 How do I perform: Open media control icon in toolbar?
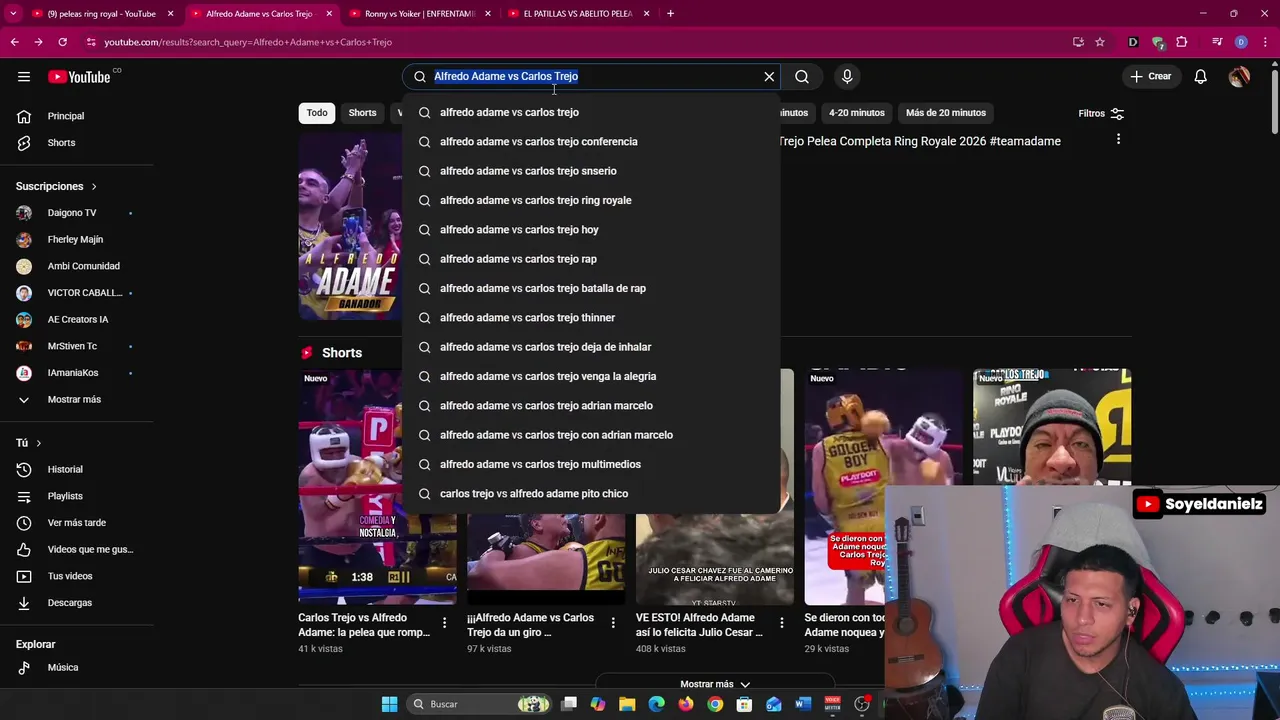coord(1217,42)
